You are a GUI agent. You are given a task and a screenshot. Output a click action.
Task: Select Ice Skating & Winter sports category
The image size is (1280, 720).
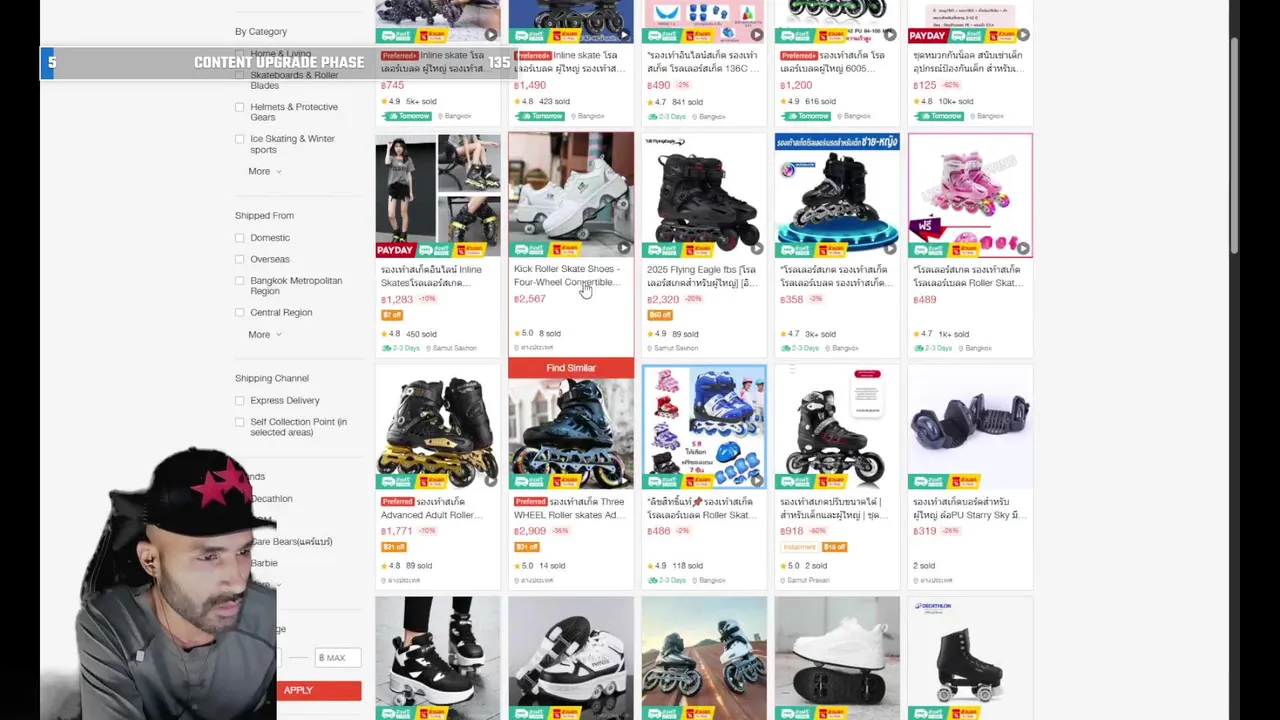[292, 144]
